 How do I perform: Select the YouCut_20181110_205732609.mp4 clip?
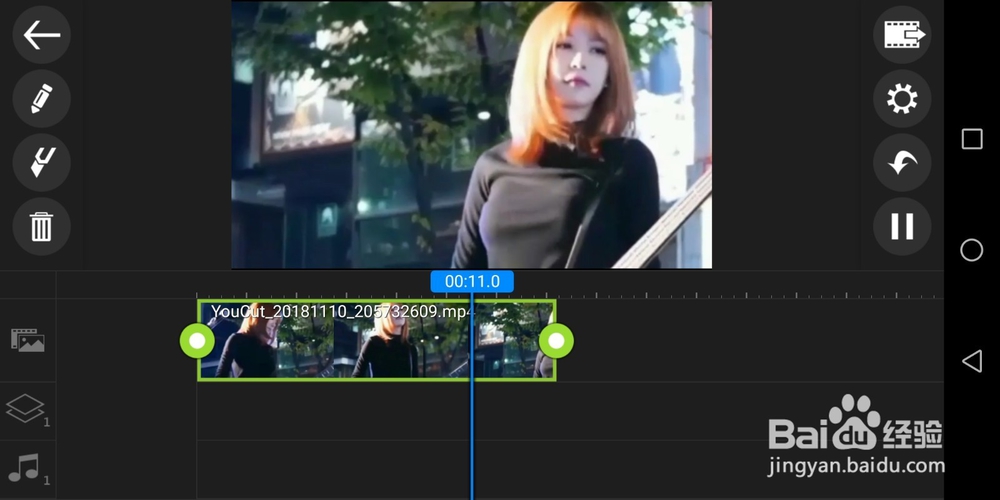pyautogui.click(x=376, y=341)
